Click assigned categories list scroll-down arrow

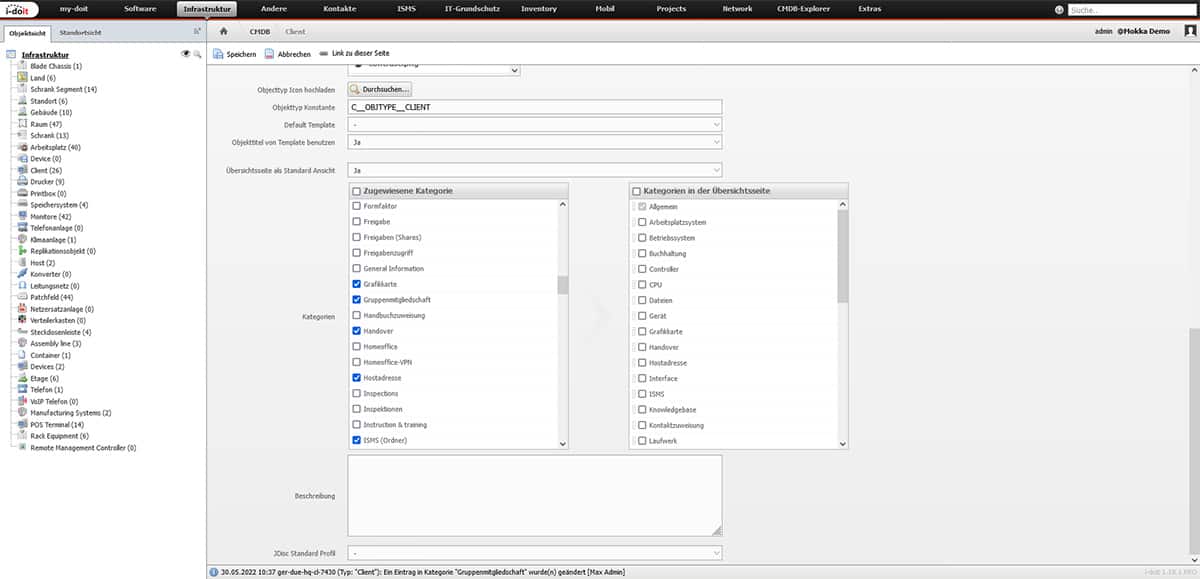[x=562, y=444]
